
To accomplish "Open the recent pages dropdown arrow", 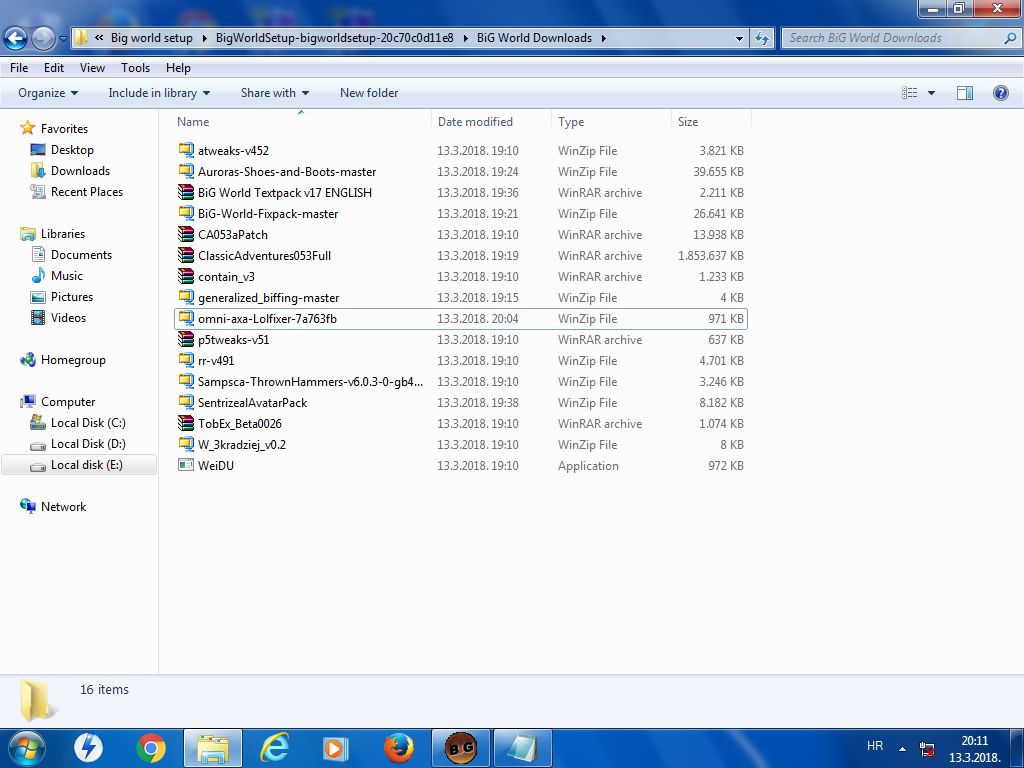I will click(x=63, y=39).
